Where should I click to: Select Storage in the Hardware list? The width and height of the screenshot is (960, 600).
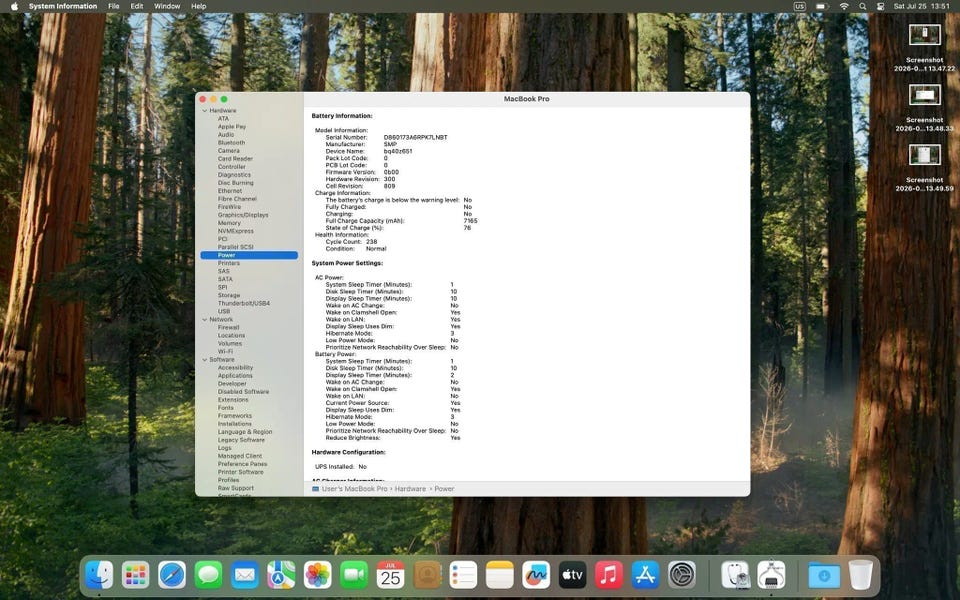pos(229,295)
